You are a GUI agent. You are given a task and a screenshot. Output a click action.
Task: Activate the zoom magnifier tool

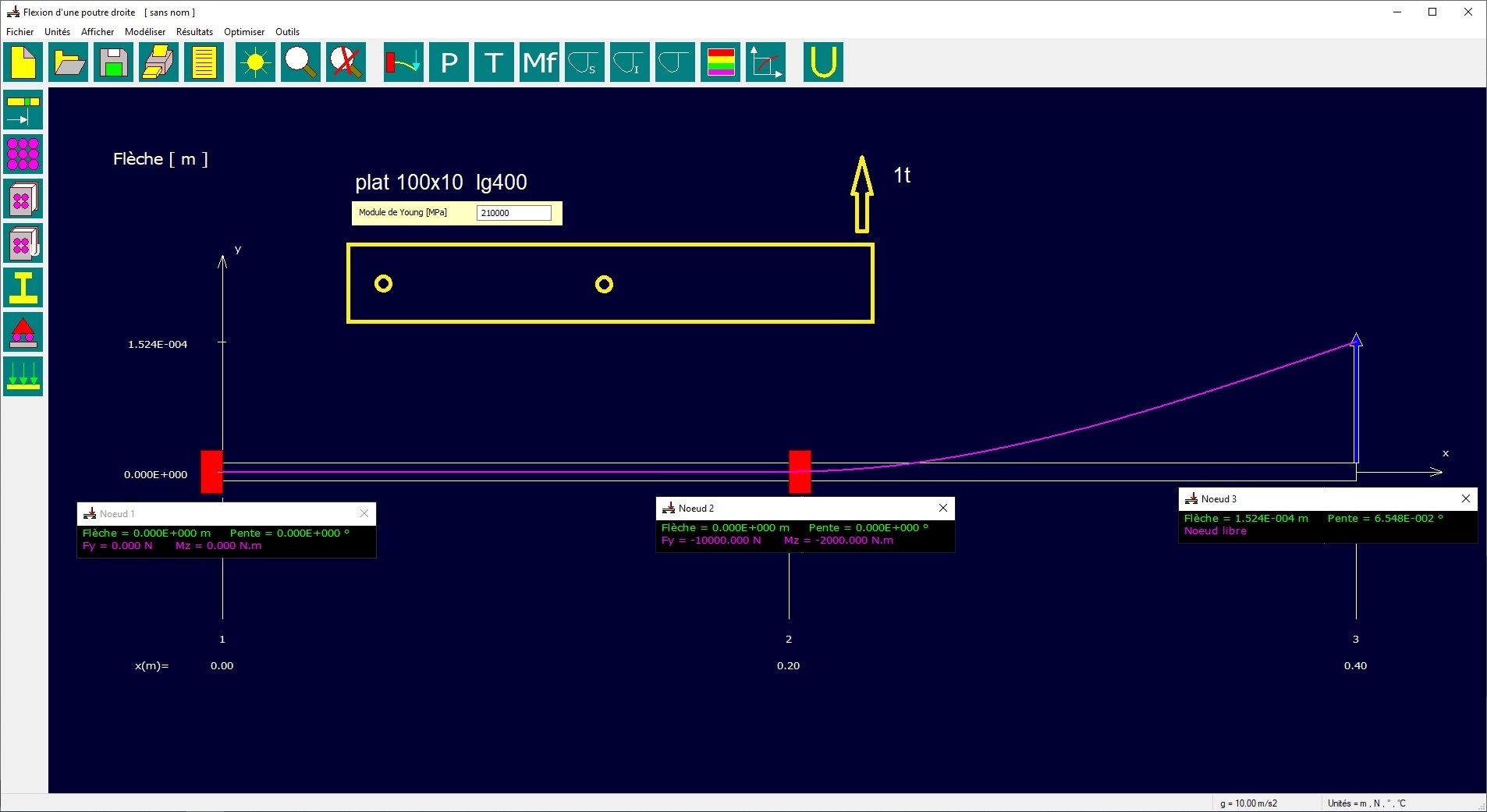click(301, 62)
